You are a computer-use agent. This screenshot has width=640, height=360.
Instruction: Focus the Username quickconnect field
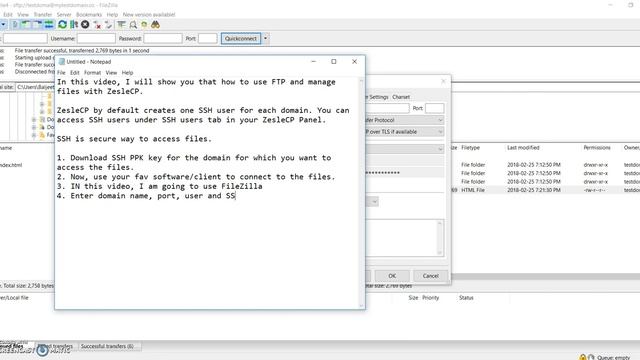[96, 38]
